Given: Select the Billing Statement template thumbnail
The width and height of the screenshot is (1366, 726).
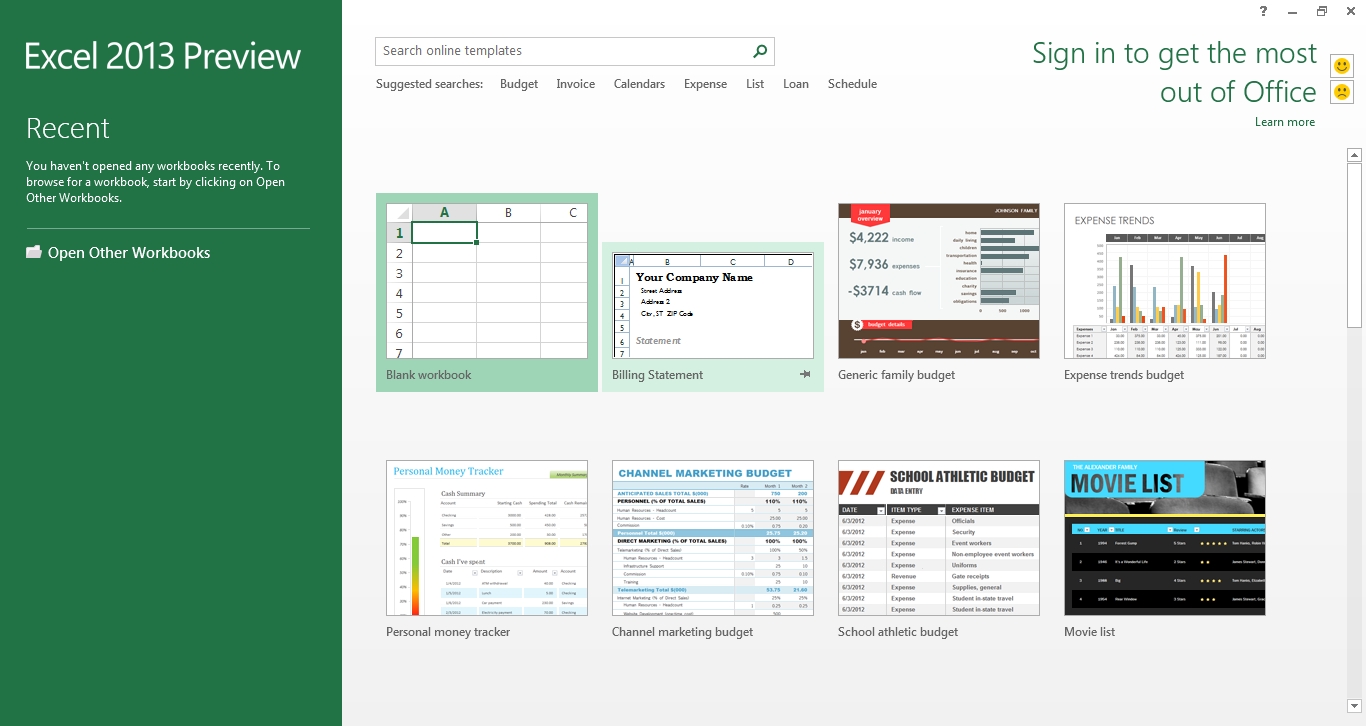Looking at the screenshot, I should [x=713, y=305].
